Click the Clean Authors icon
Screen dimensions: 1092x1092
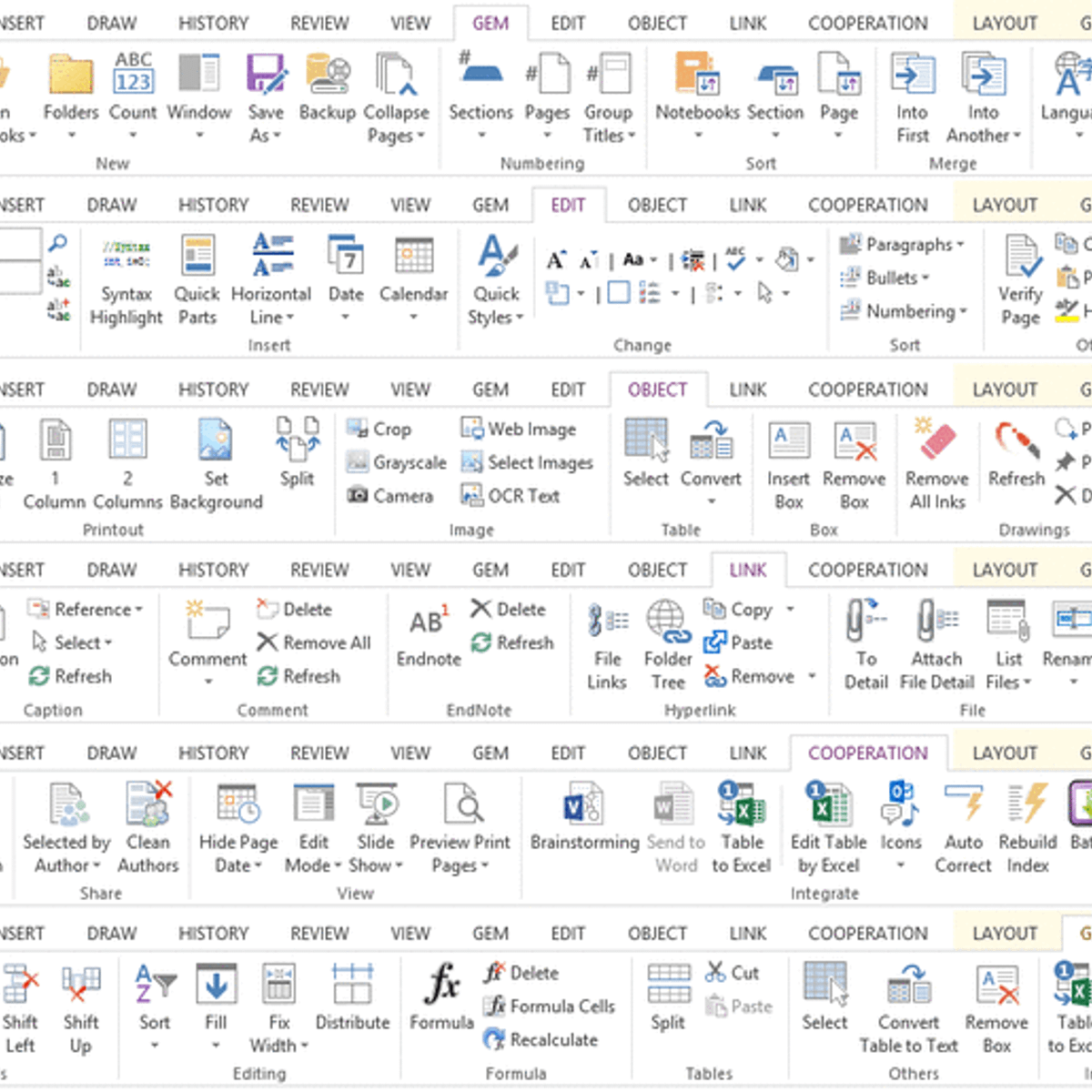[x=149, y=804]
